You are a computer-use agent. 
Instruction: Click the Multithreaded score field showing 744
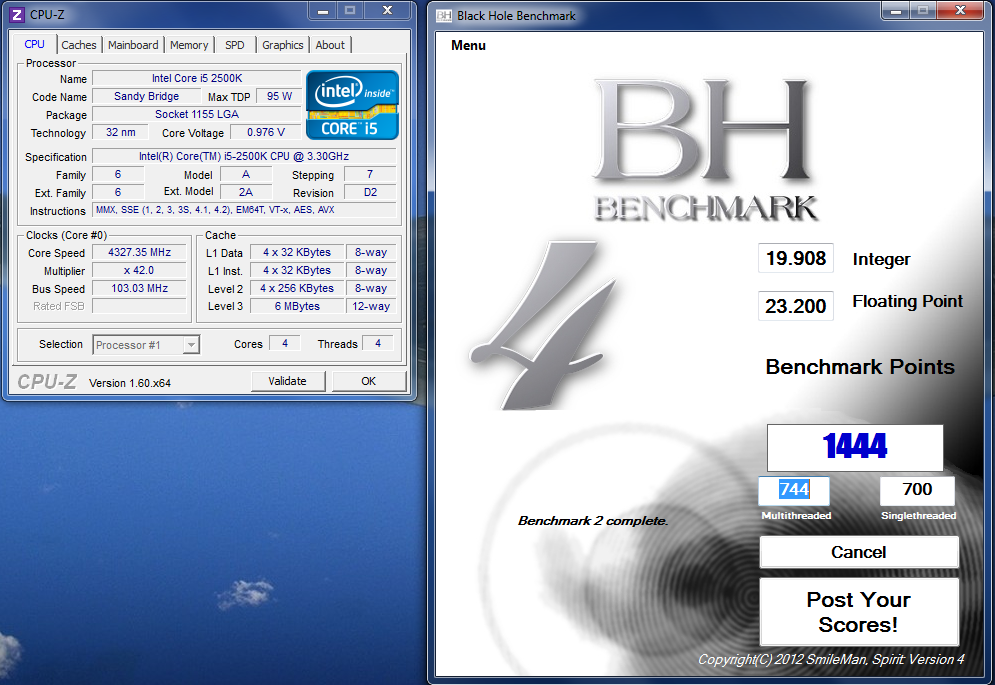tap(794, 490)
